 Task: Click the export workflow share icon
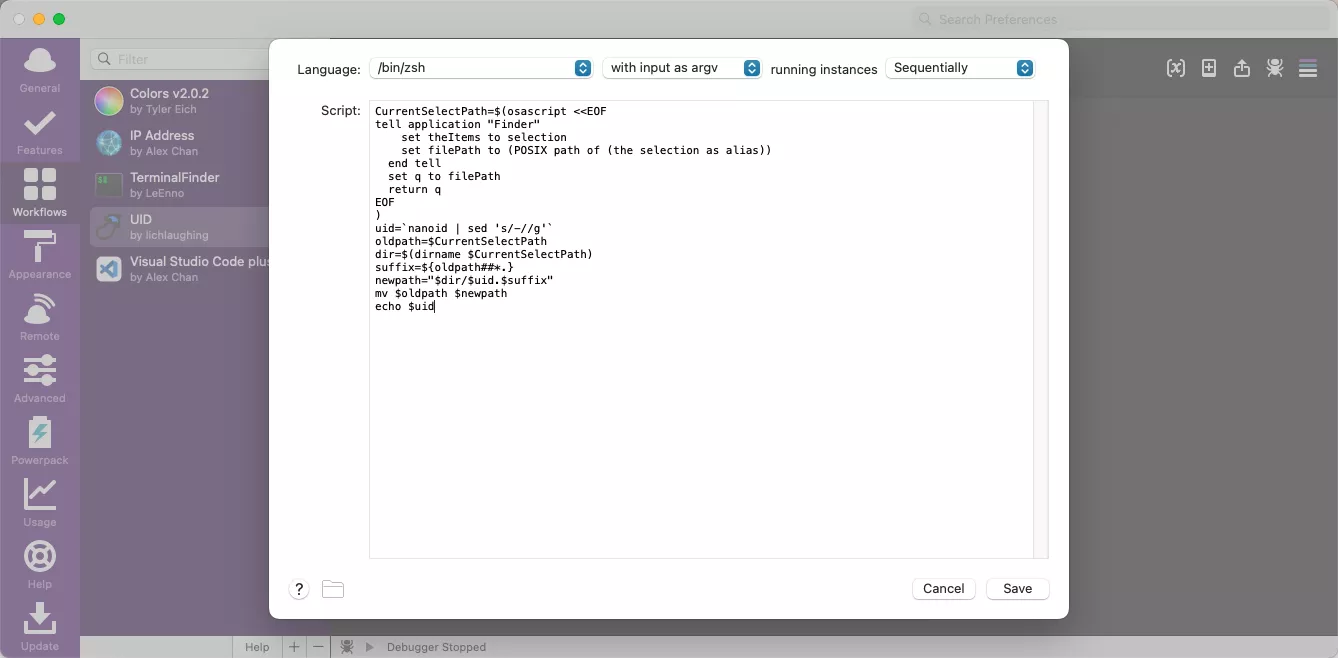coord(1242,68)
